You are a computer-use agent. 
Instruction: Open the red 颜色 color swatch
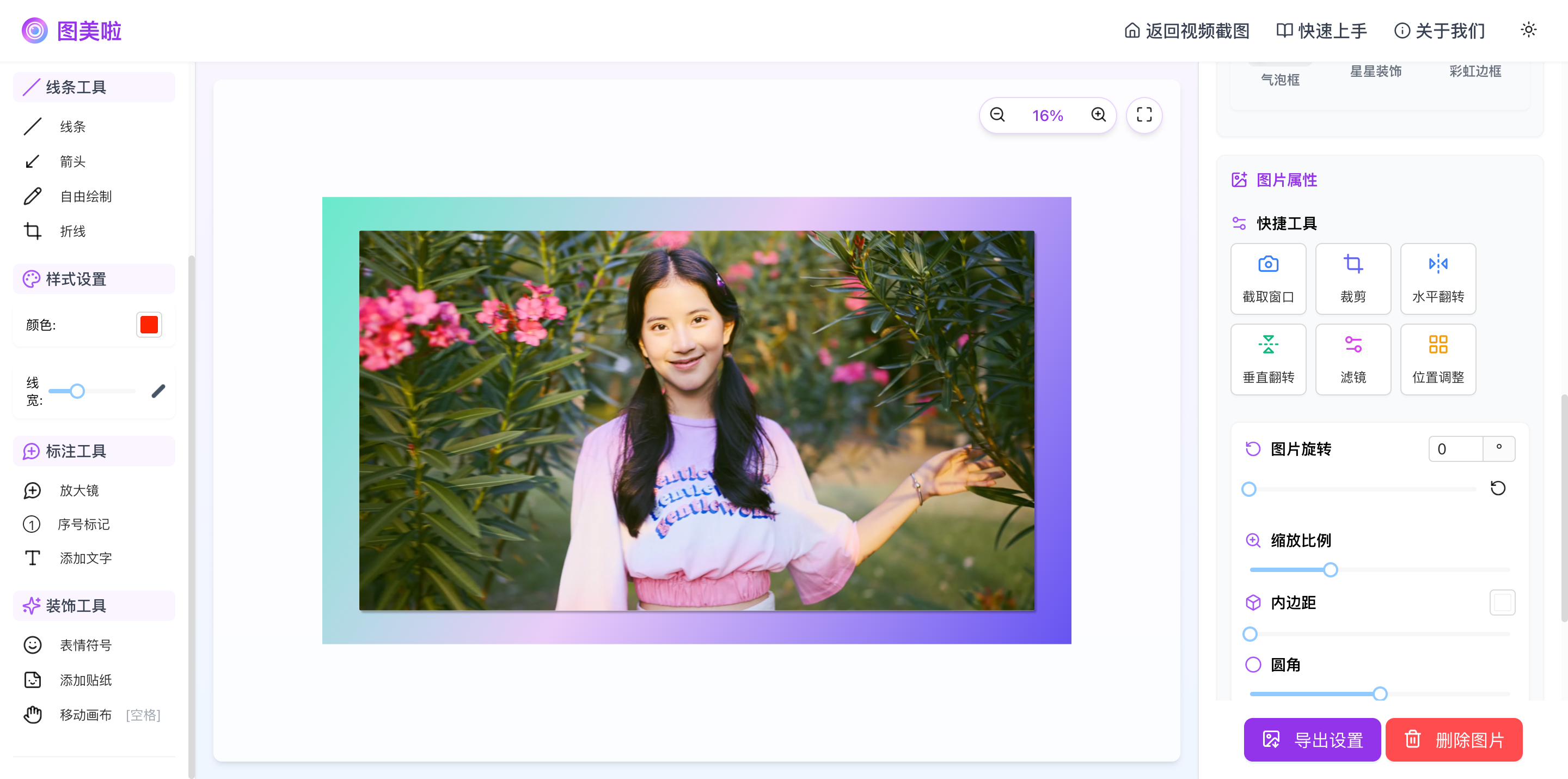coord(149,325)
